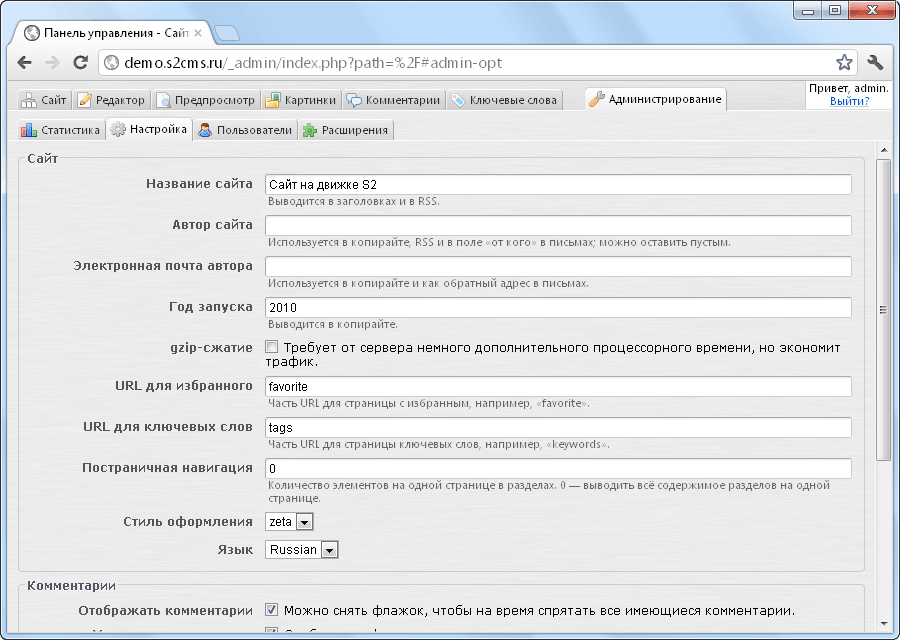Click the Выйти? logout link

tap(849, 101)
